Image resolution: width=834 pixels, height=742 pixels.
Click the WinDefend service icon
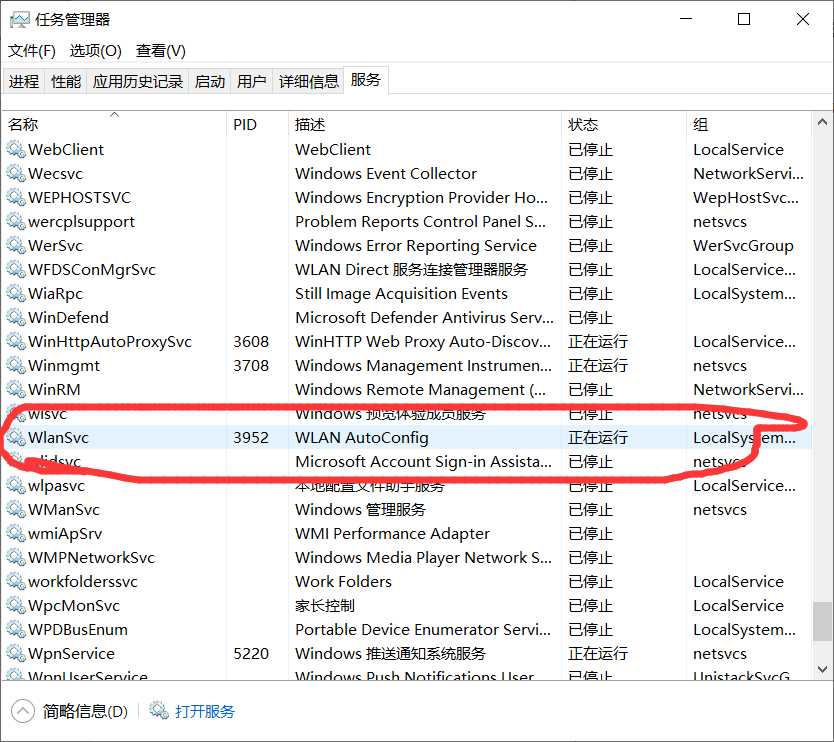16,317
